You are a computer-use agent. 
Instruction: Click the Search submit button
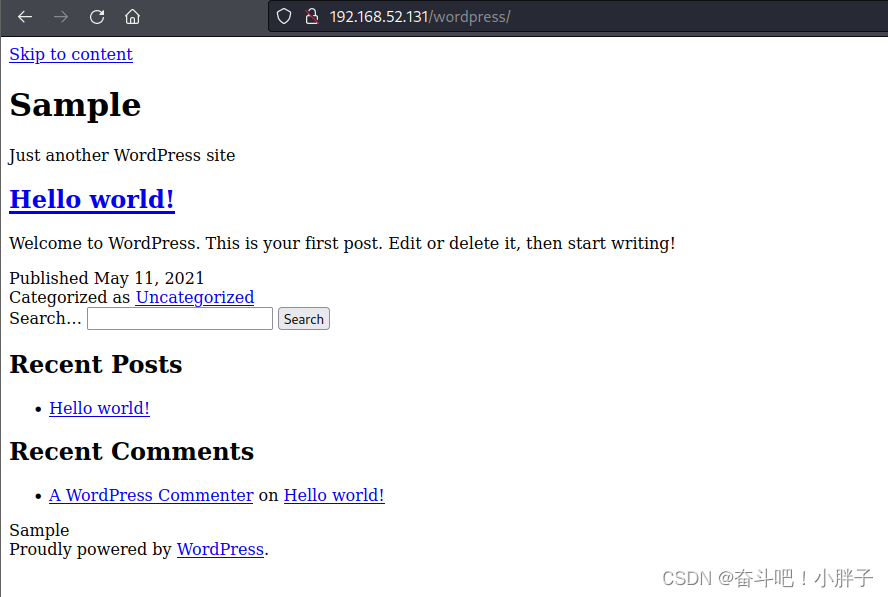pyautogui.click(x=304, y=319)
